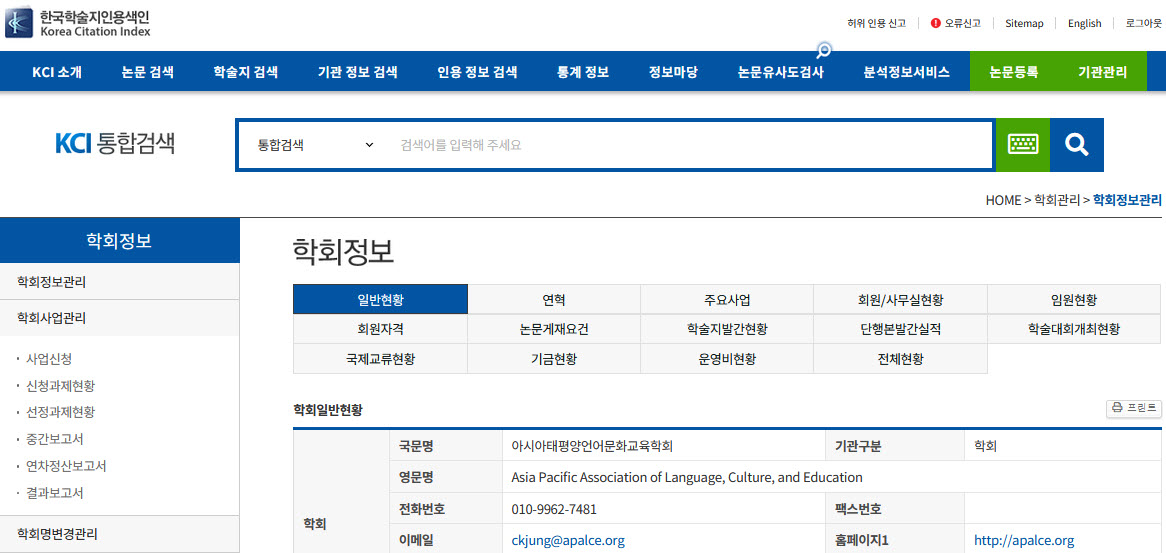Click into the search keyword input field
Image resolution: width=1166 pixels, height=553 pixels.
[690, 145]
